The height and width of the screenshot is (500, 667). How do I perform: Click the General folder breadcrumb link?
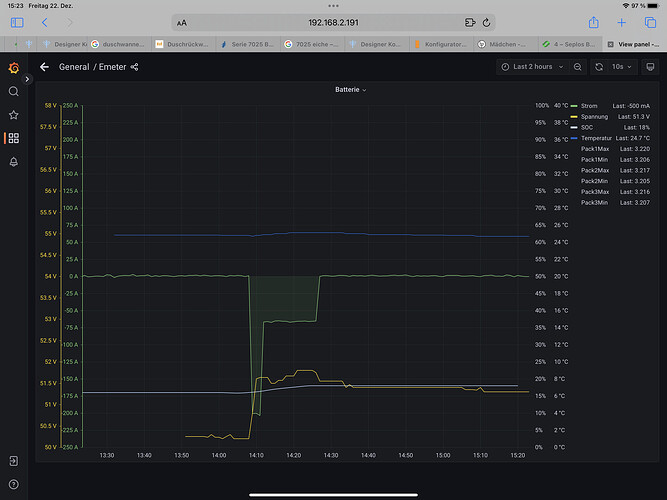click(x=74, y=67)
